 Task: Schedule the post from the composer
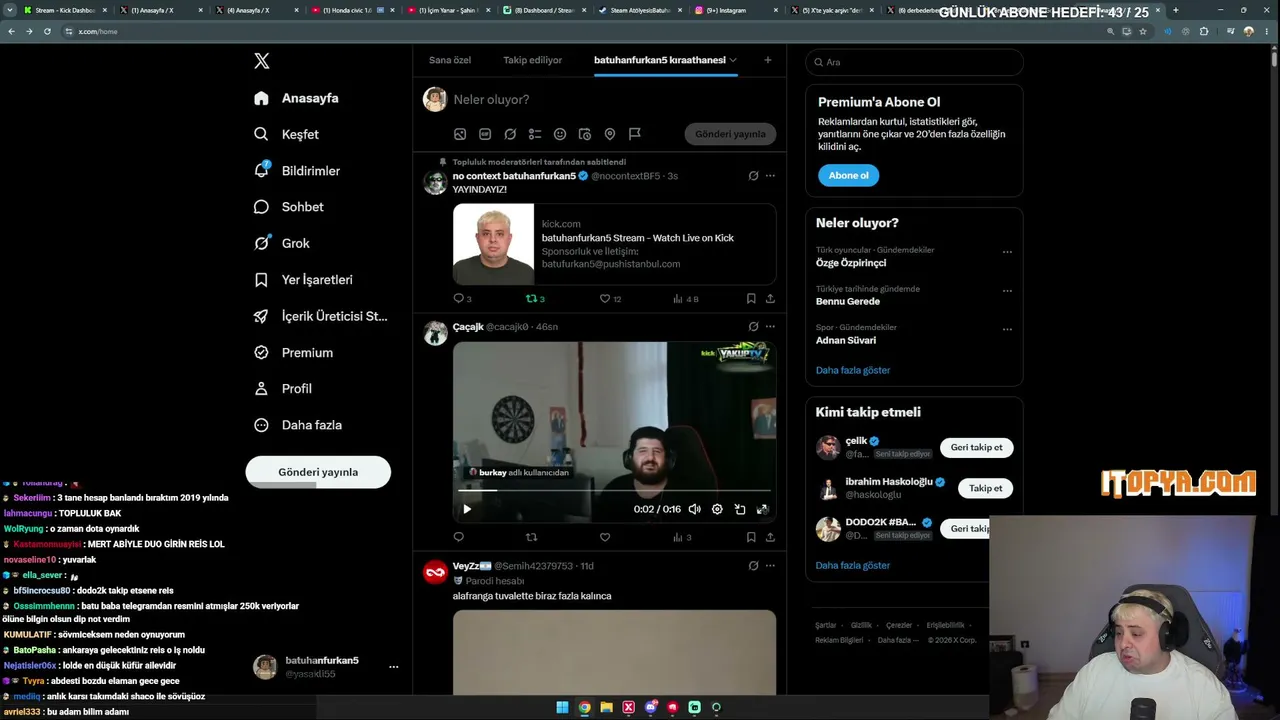585,134
